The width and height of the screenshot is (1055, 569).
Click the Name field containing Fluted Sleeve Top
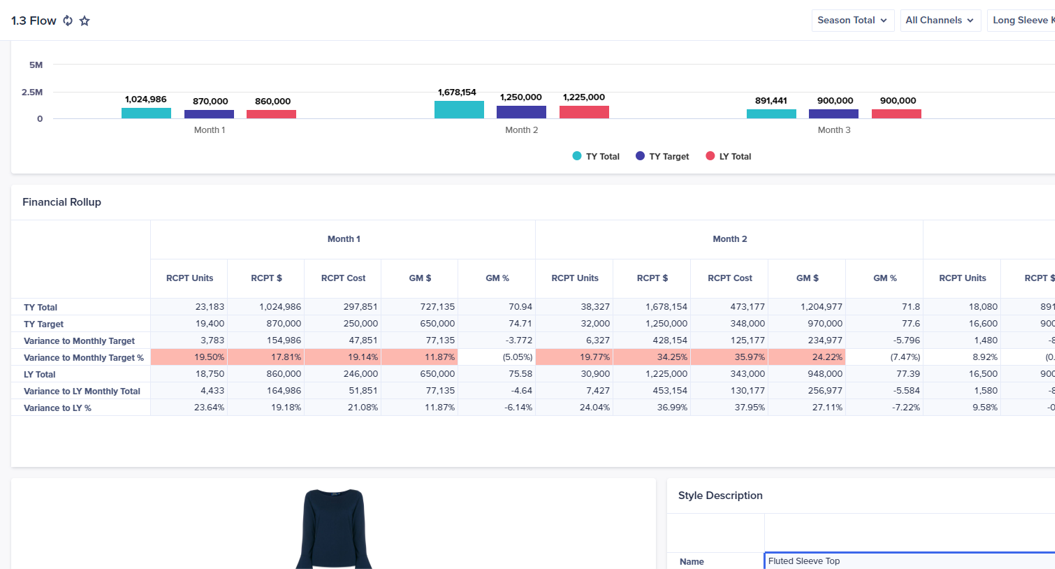pos(908,561)
